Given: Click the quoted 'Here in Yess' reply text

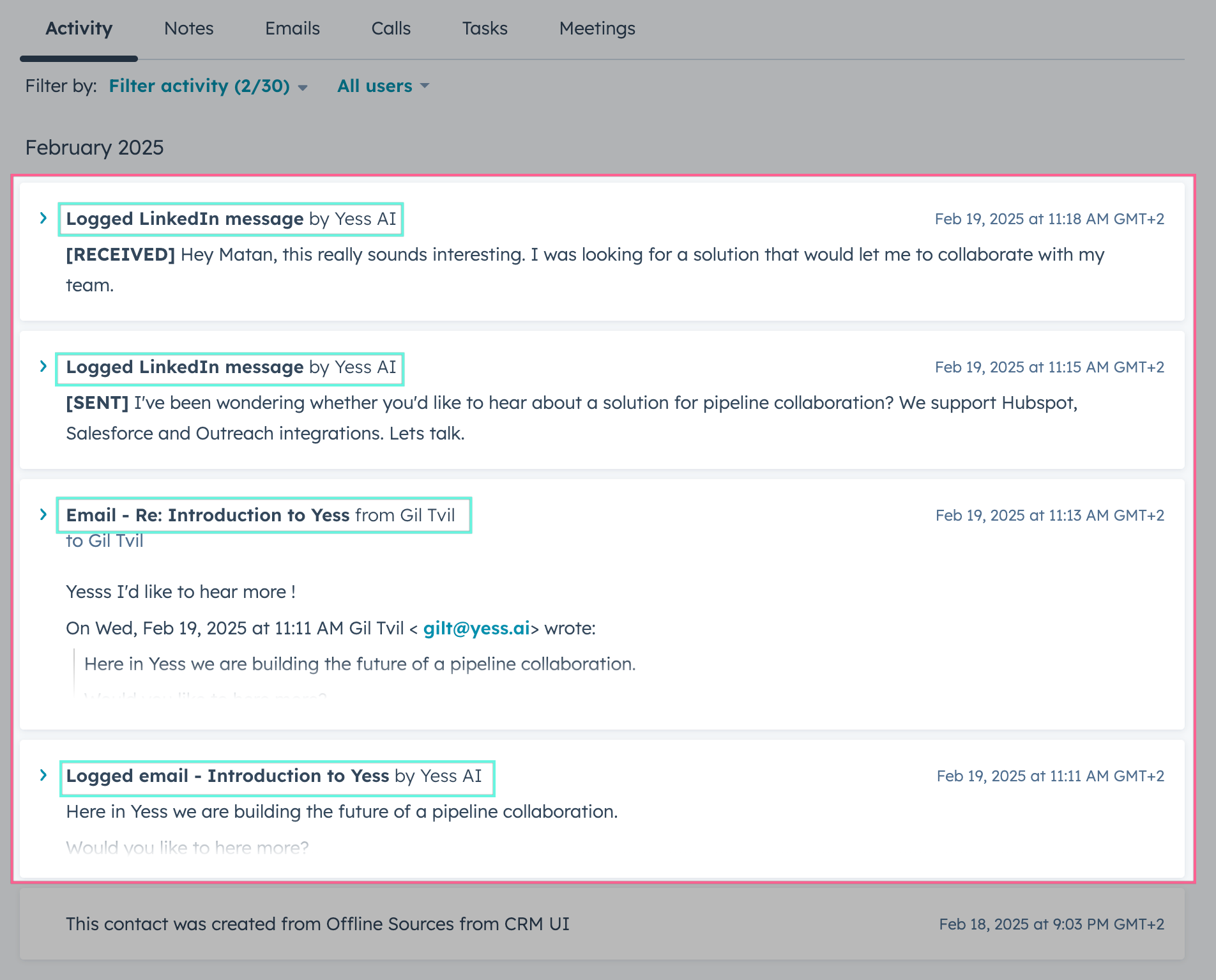Looking at the screenshot, I should 360,664.
